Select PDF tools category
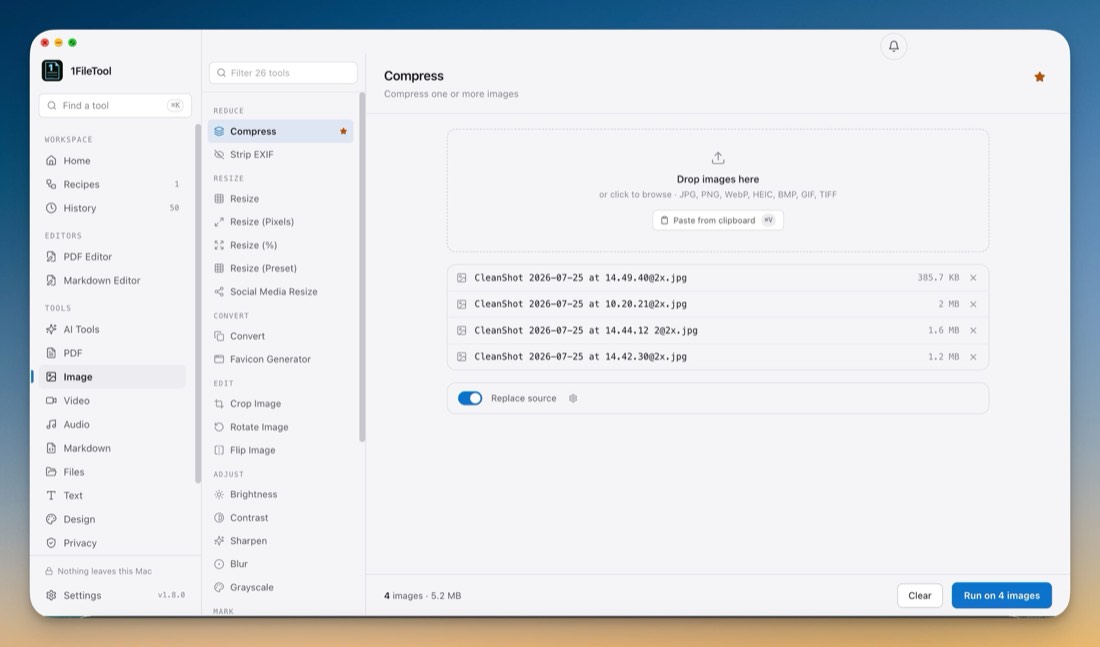Viewport: 1100px width, 647px height. 112,353
